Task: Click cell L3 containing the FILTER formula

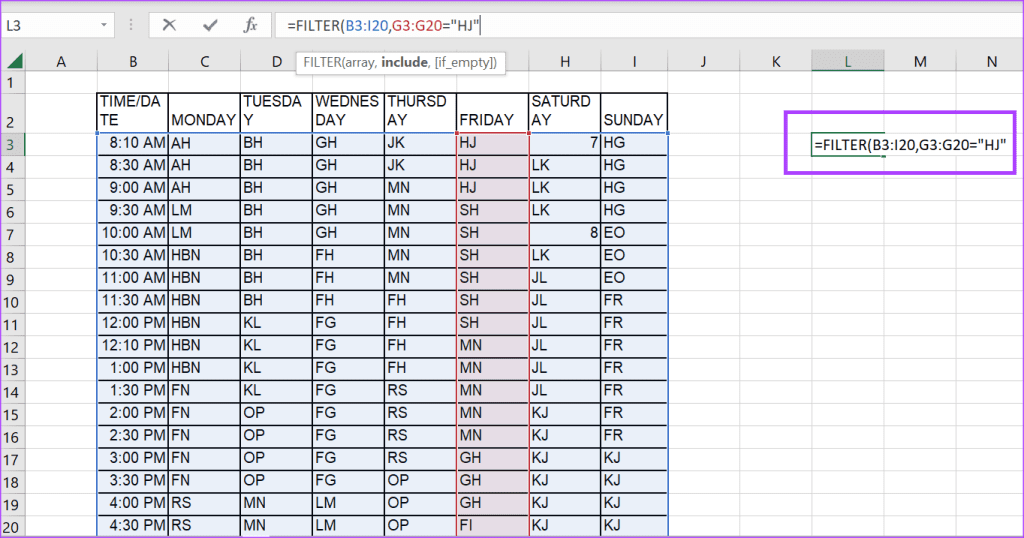Action: (847, 144)
